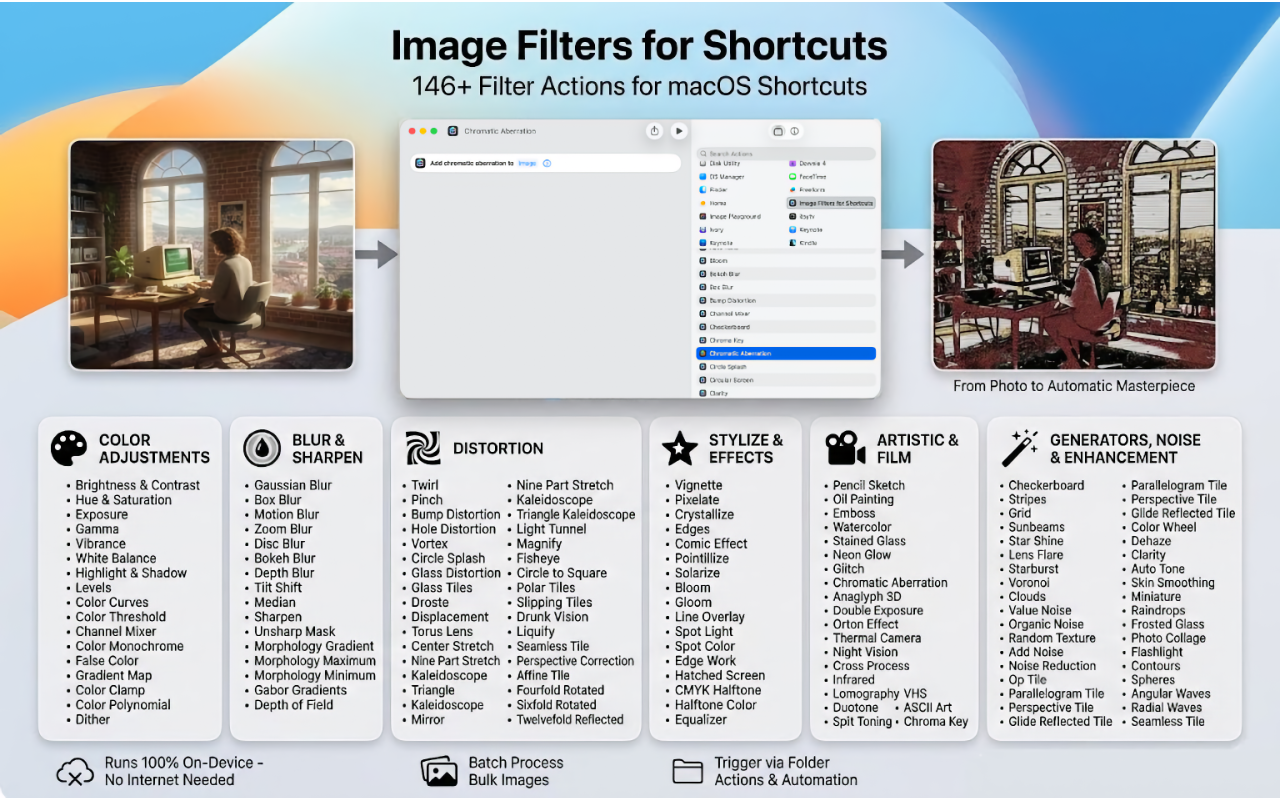Click the original room photo thumbnail
This screenshot has height=800, width=1280.
click(x=212, y=254)
